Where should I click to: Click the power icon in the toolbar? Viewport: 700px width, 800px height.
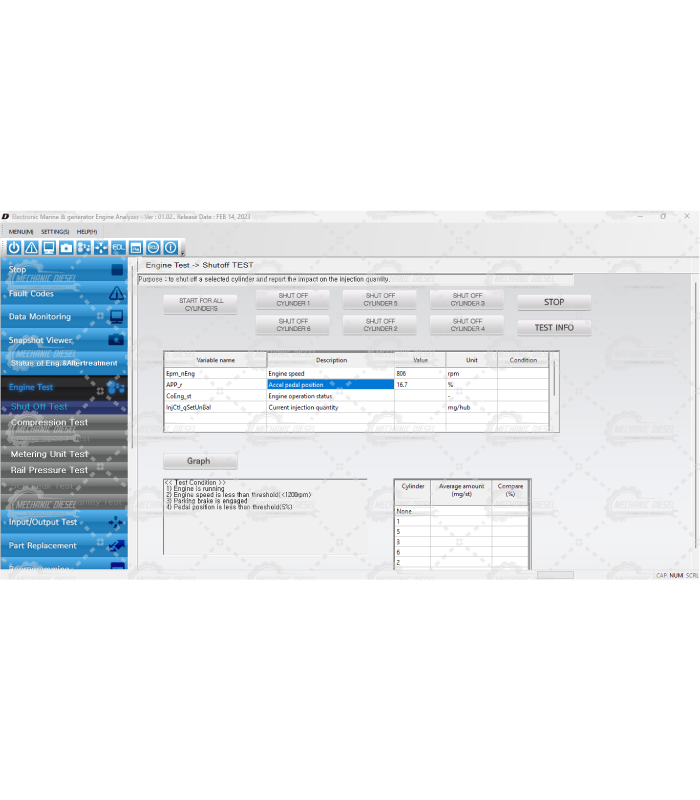click(14, 247)
